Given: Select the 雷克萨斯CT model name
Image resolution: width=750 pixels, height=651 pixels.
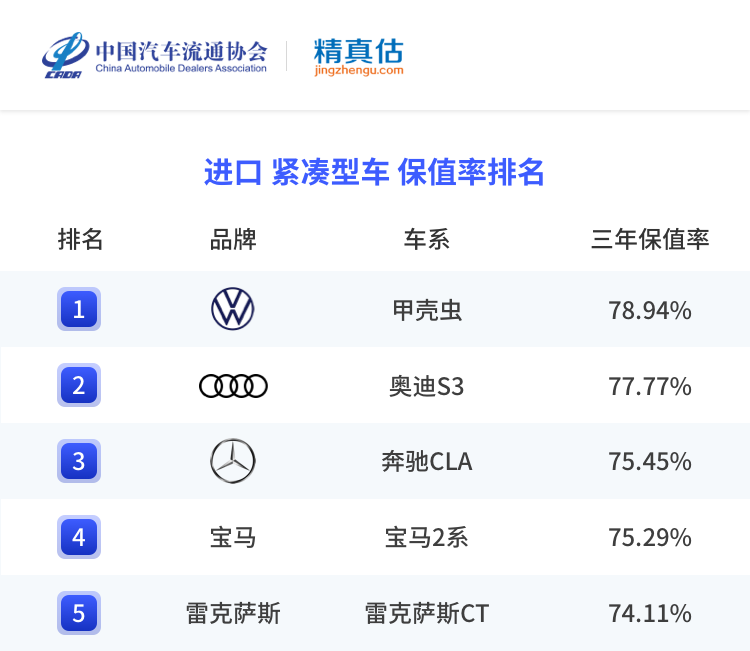Looking at the screenshot, I should pos(427,613).
